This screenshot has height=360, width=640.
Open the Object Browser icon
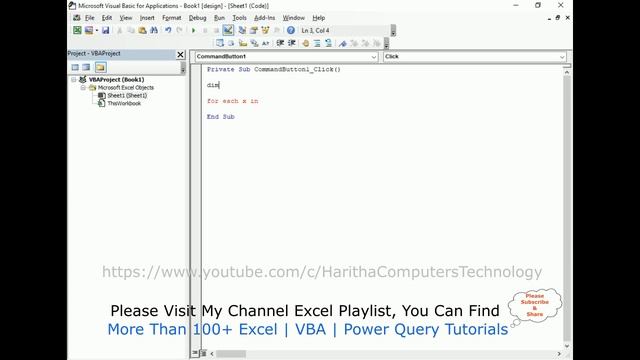point(265,30)
